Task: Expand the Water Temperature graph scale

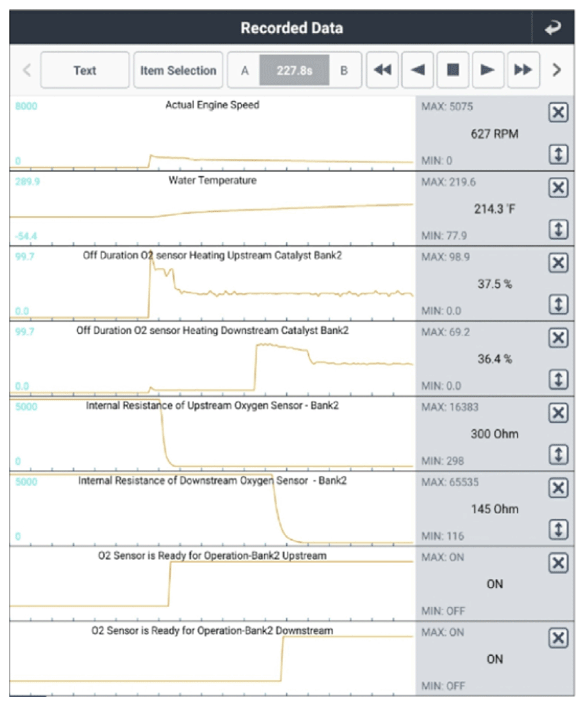Action: tap(558, 230)
